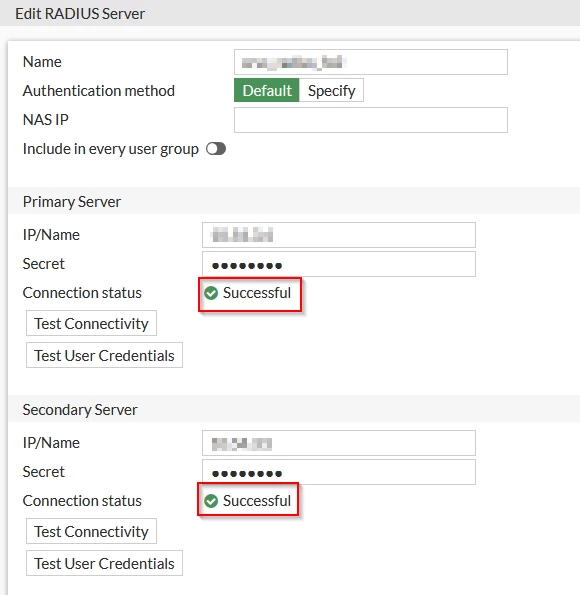The width and height of the screenshot is (580, 595).
Task: Test User Credentials for the Primary Server
Action: [104, 355]
